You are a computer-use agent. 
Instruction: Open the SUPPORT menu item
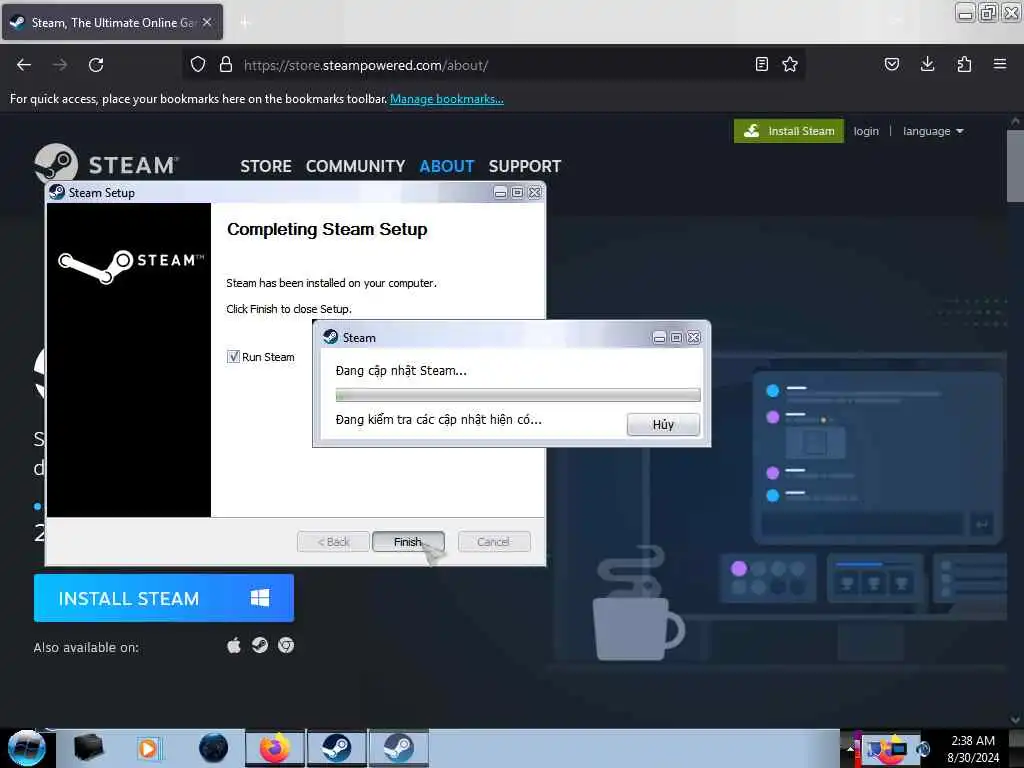point(525,167)
